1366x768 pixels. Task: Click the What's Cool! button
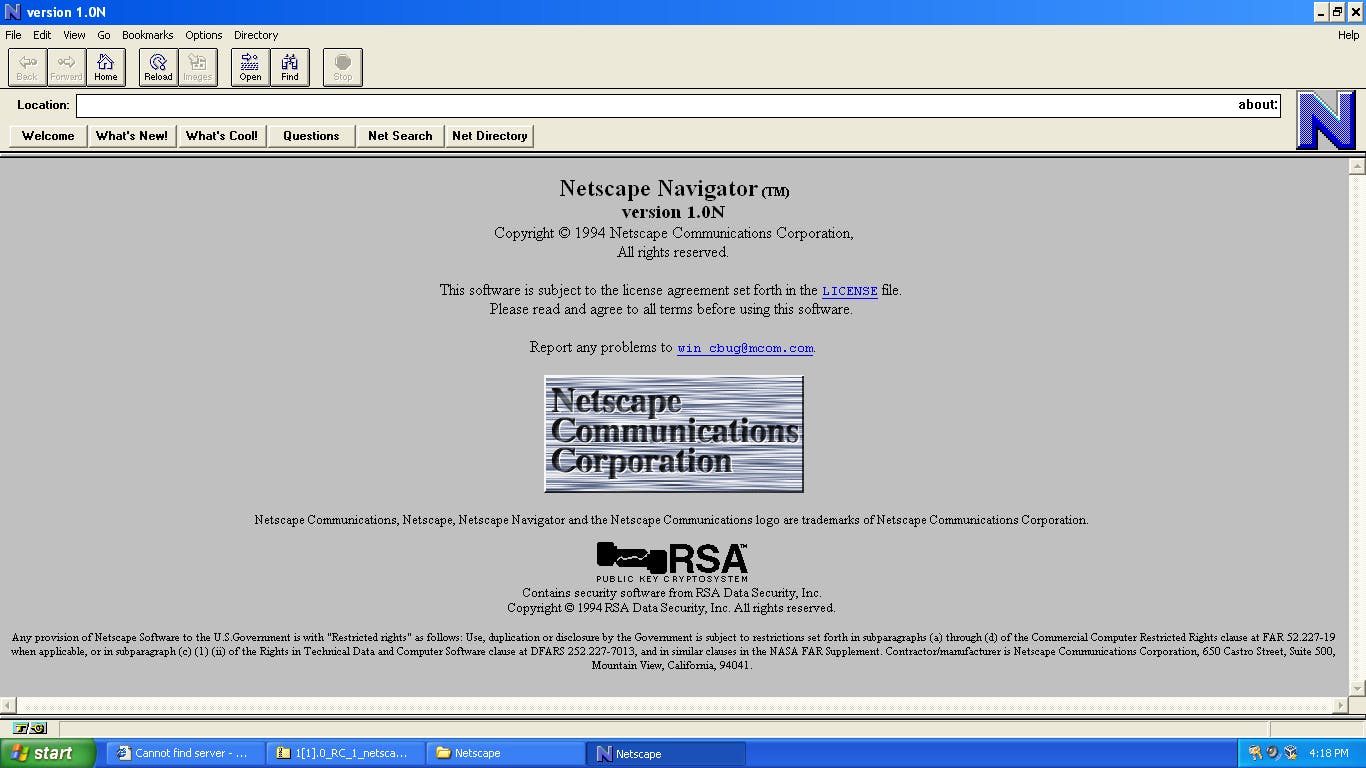coord(222,136)
